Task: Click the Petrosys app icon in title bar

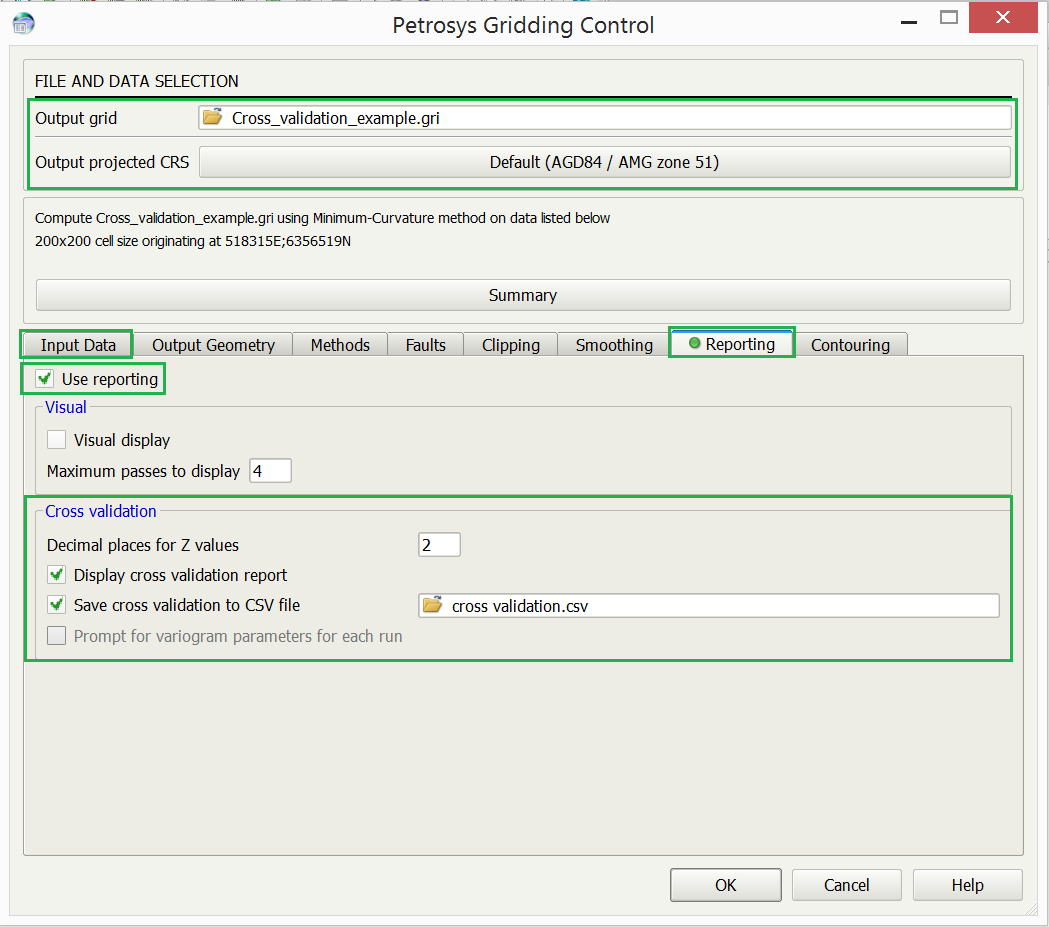Action: (22, 24)
